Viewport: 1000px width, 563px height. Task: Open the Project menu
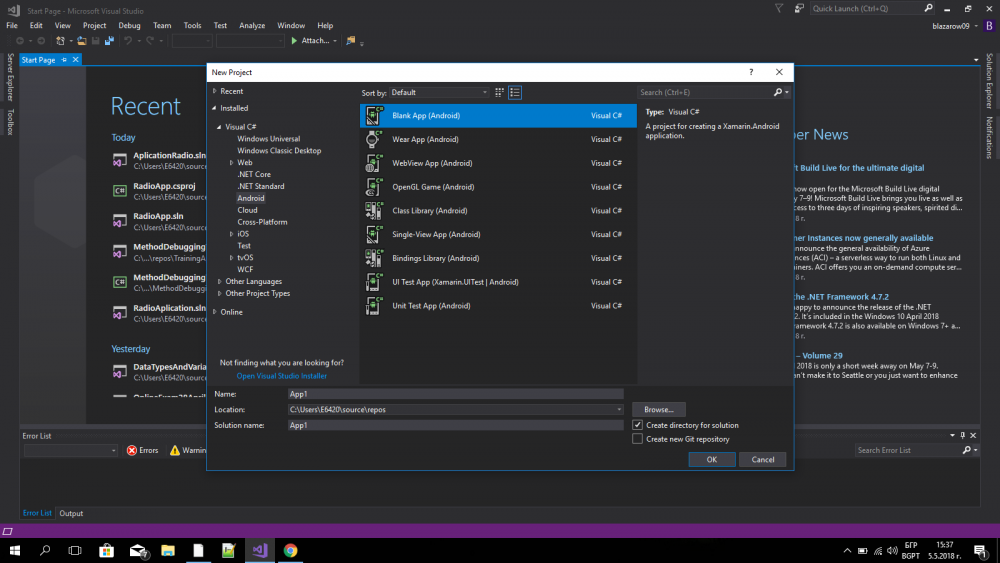pos(94,26)
